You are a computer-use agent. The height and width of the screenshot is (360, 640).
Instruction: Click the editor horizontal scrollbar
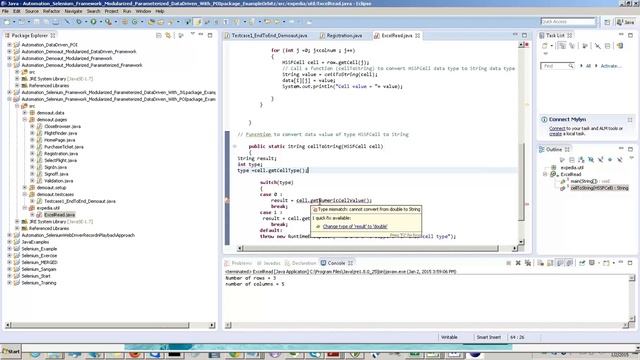point(371,248)
